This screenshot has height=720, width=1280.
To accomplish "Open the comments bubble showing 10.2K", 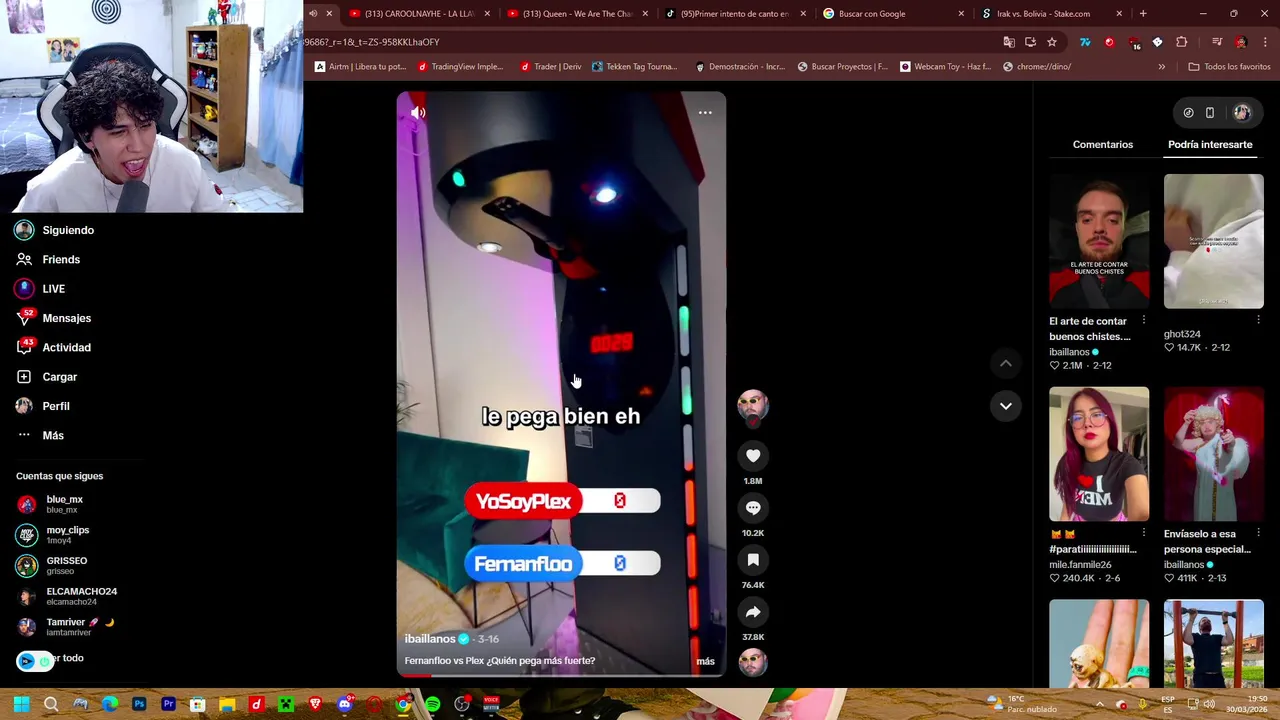I will coord(753,508).
